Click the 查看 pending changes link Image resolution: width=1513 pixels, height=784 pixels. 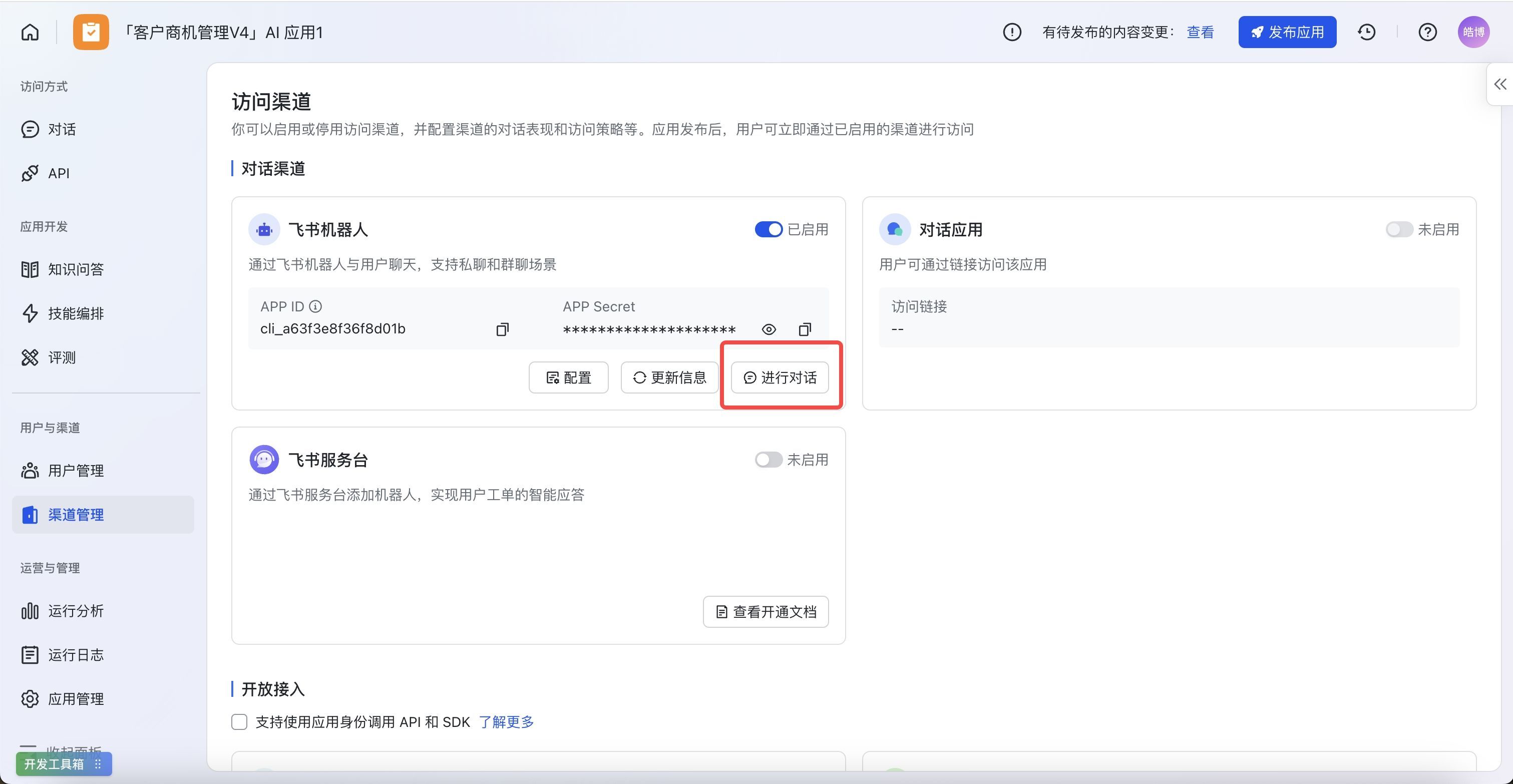tap(1200, 32)
